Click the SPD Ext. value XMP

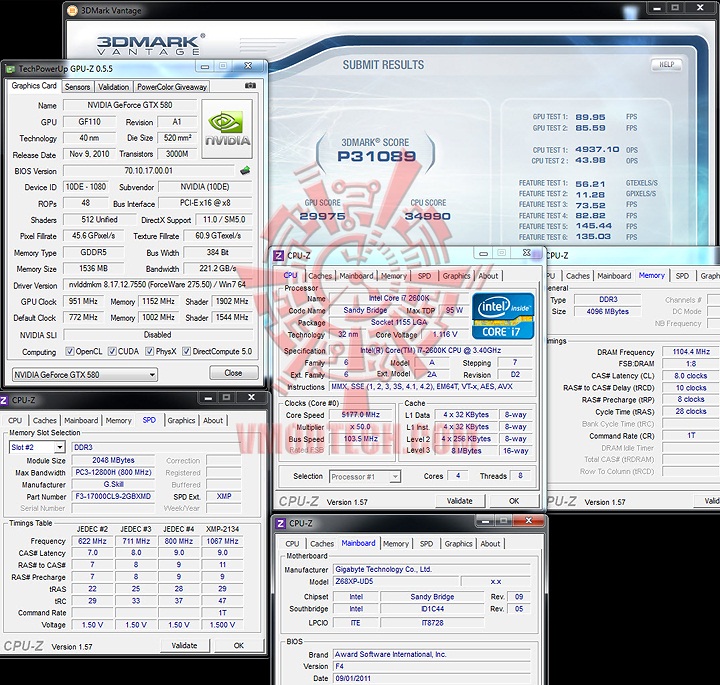(x=224, y=496)
